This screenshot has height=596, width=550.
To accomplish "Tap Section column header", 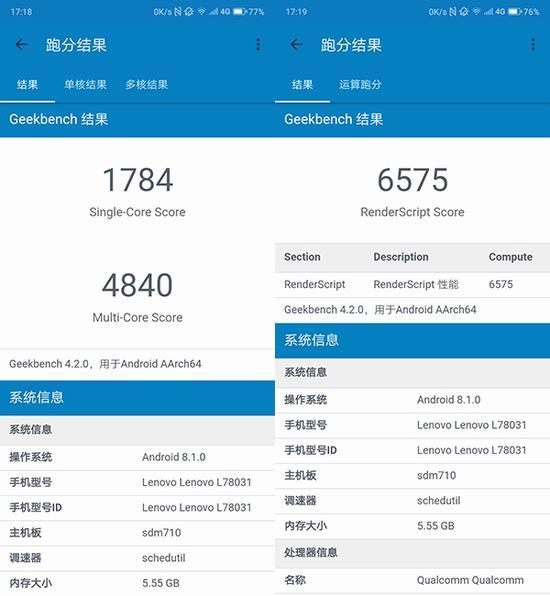I will pyautogui.click(x=302, y=257).
